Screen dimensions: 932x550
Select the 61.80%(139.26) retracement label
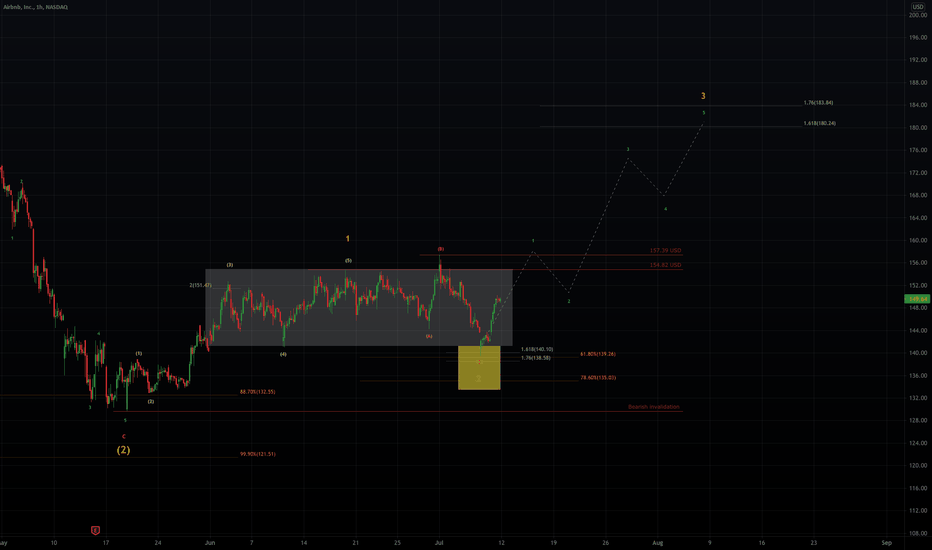point(597,354)
